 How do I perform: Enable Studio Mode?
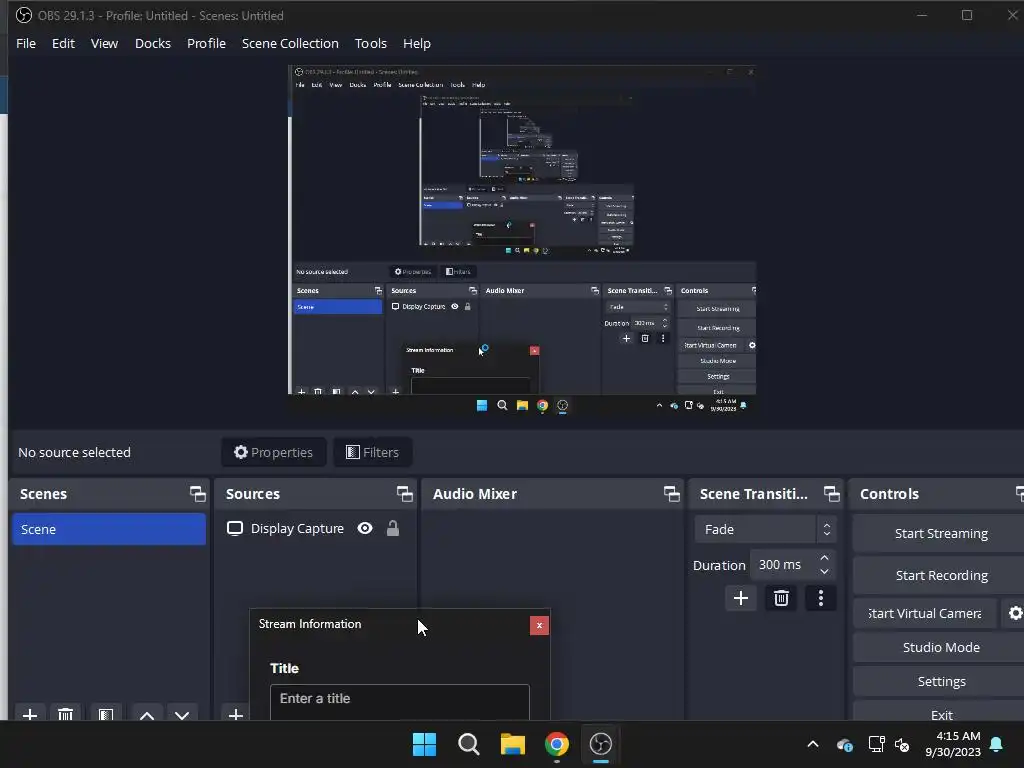pos(940,647)
